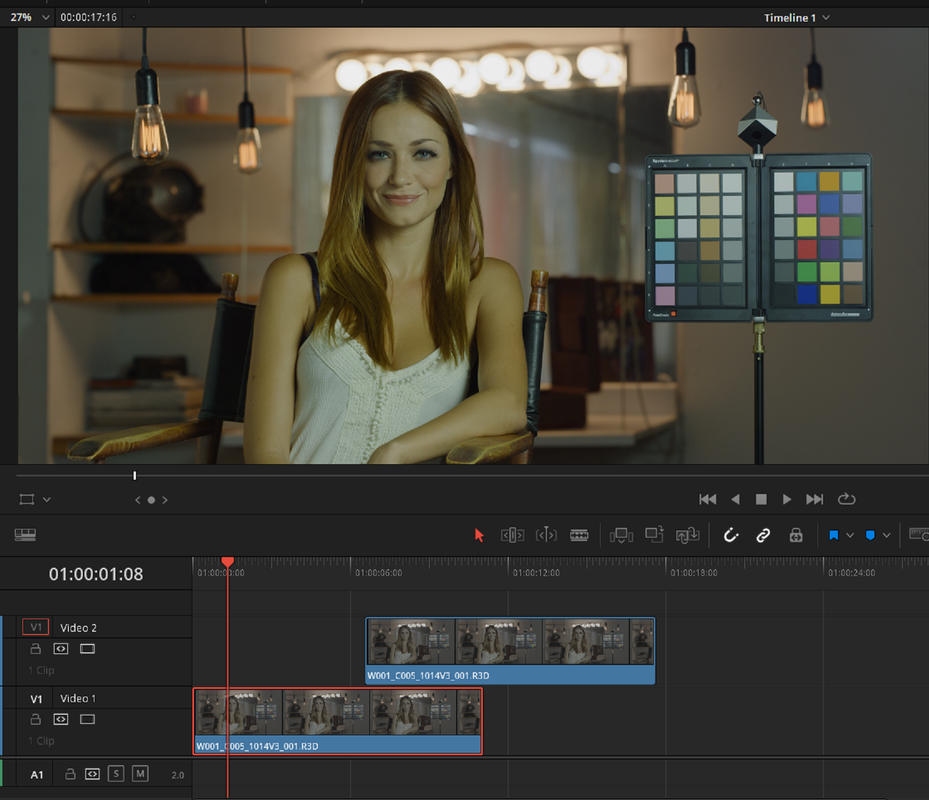Screen dimensions: 929x800
Task: Select the Blade Edit Mode tool
Action: [579, 536]
